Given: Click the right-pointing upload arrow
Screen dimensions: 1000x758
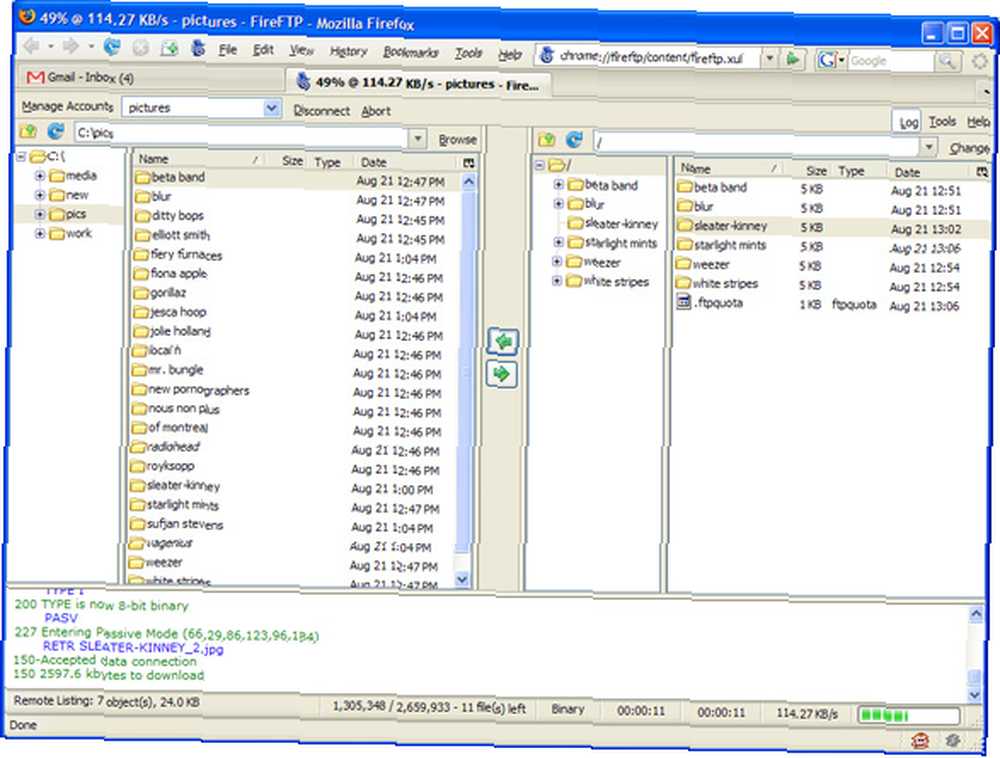Looking at the screenshot, I should click(501, 374).
